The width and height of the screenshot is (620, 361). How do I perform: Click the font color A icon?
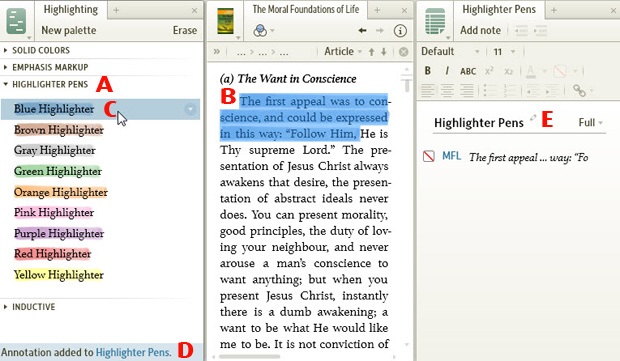tap(531, 71)
